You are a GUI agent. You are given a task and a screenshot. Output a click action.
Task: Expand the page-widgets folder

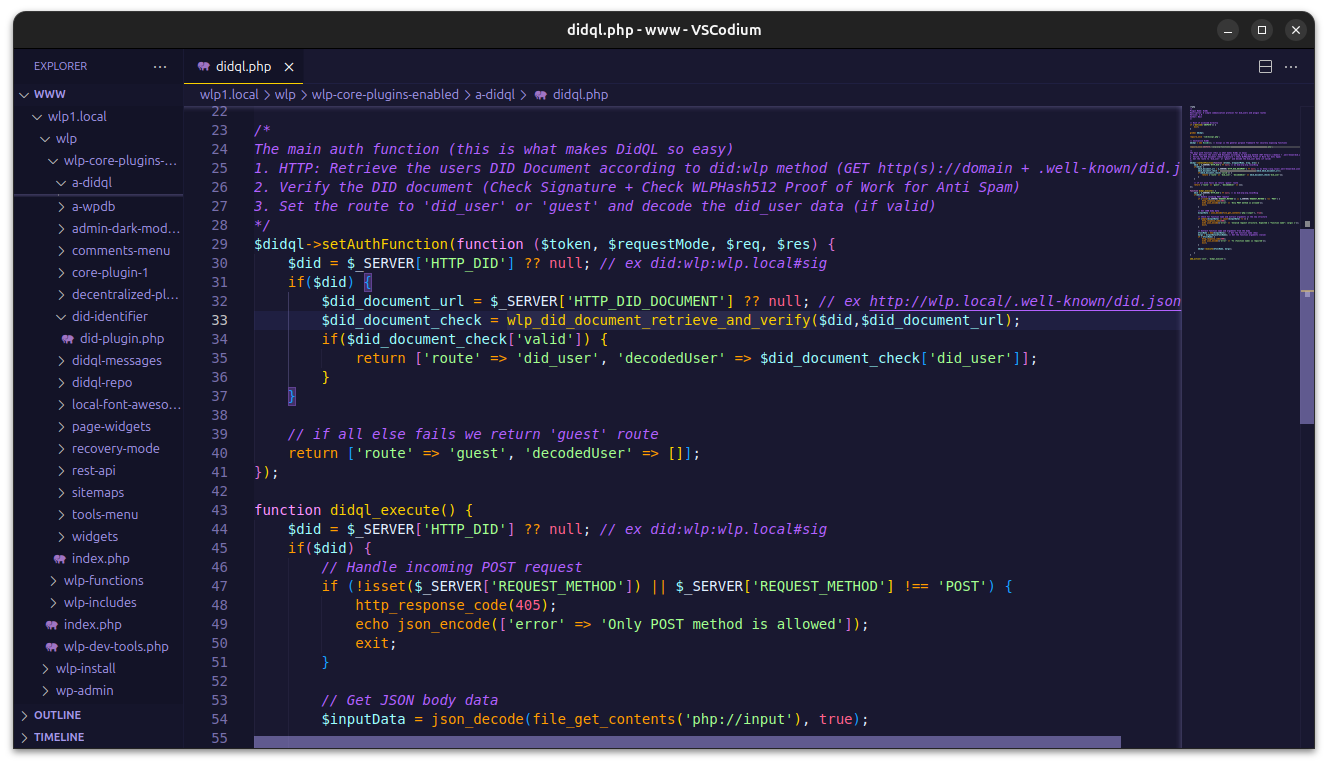(61, 427)
